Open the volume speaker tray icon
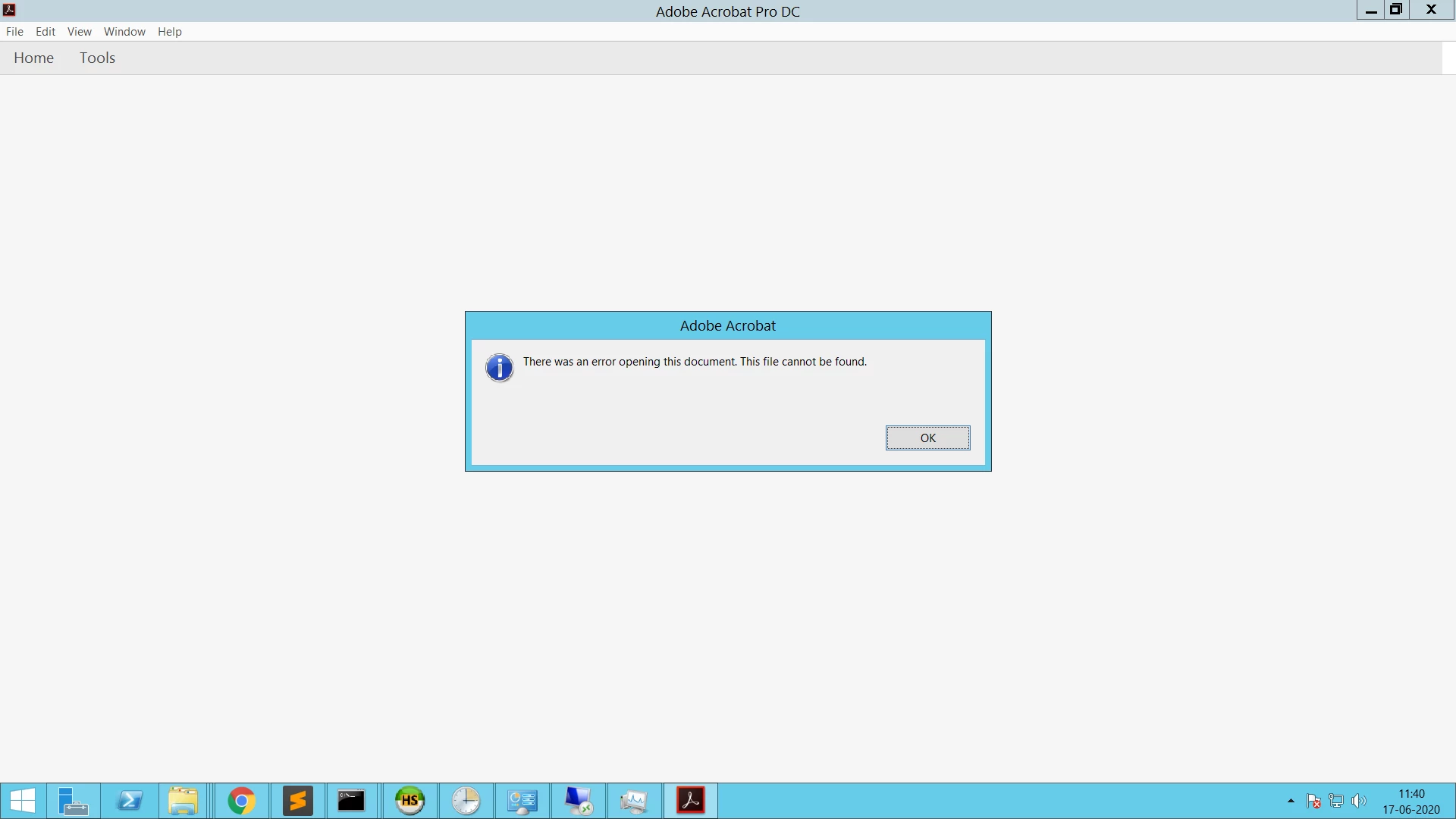Viewport: 1456px width, 819px height. pyautogui.click(x=1359, y=801)
